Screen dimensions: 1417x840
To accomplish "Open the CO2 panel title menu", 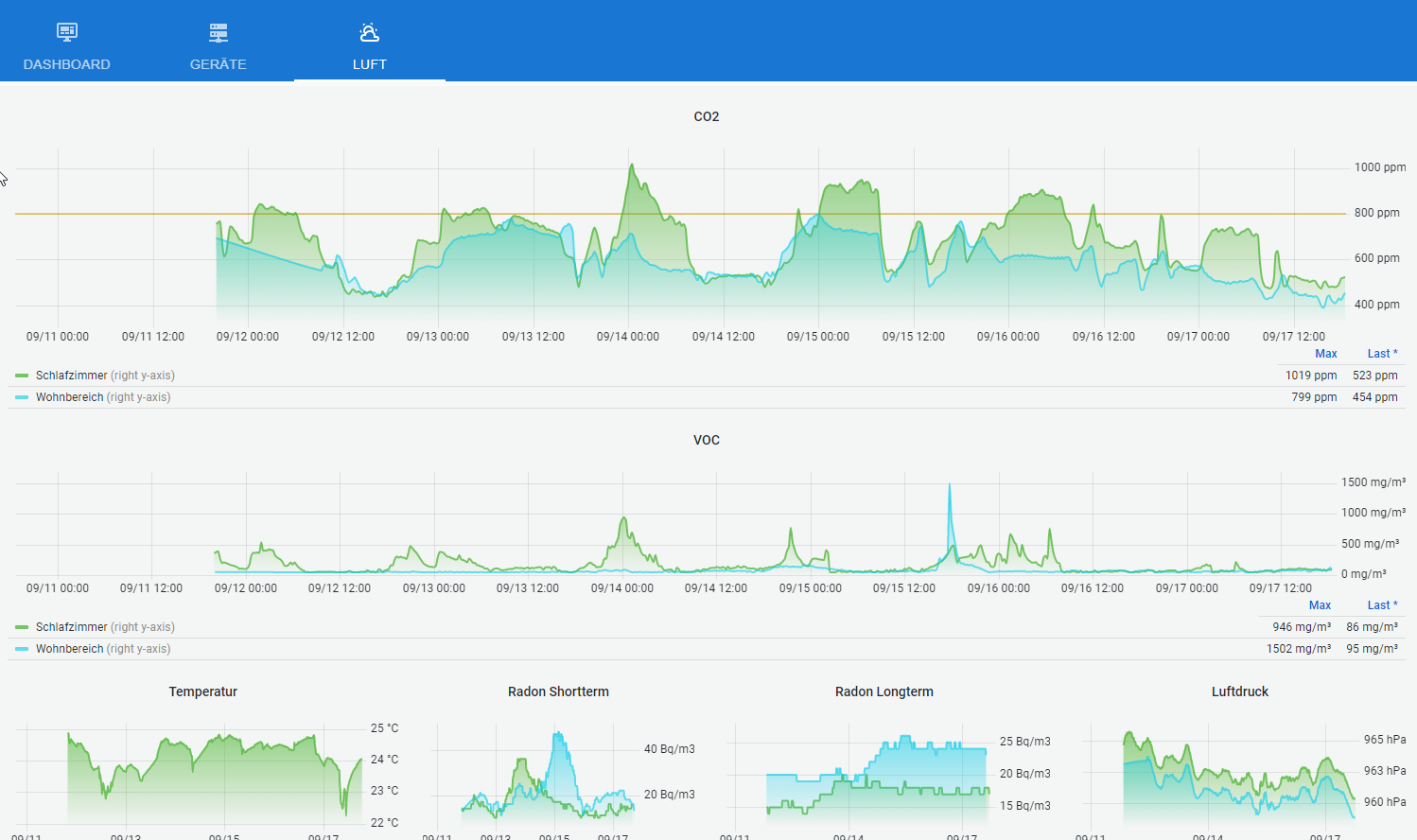I will pos(707,116).
